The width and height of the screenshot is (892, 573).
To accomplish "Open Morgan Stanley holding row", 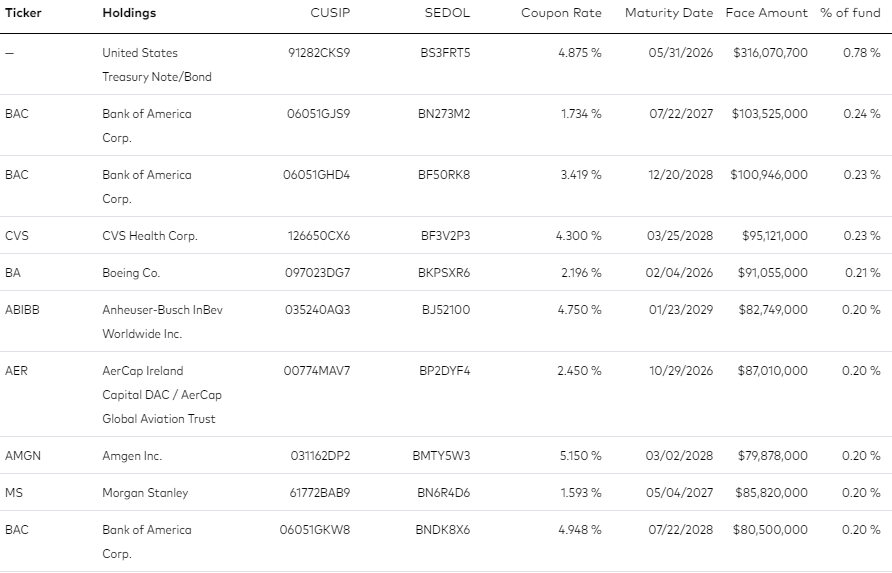I will tap(446, 492).
